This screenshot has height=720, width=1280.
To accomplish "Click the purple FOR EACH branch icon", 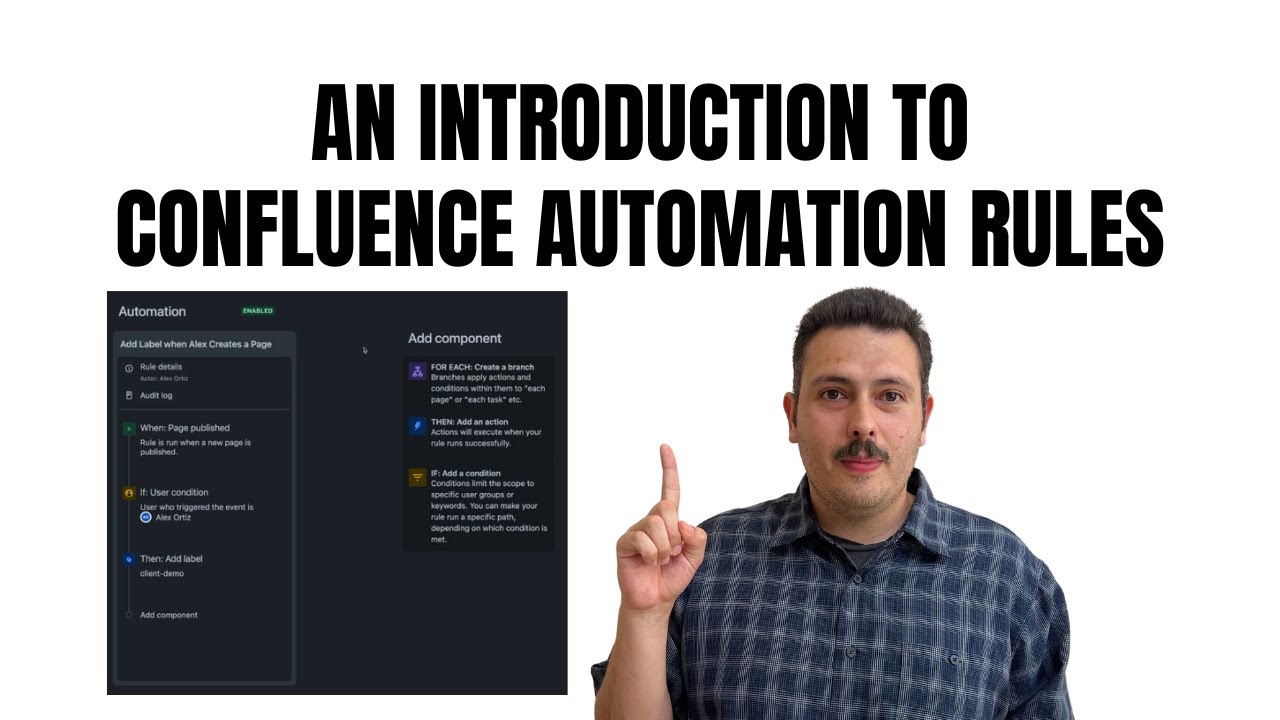I will [x=417, y=371].
